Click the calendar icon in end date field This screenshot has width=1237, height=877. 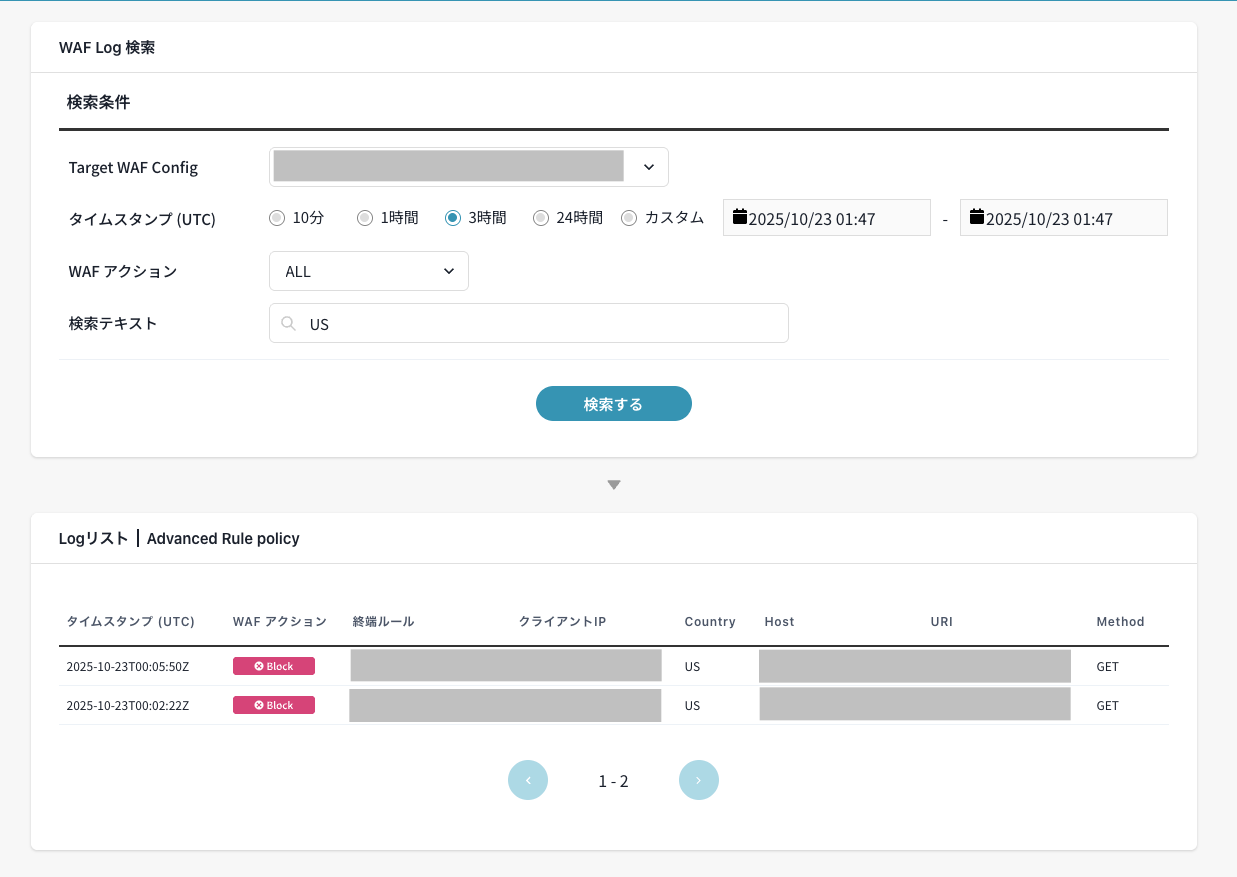click(x=977, y=217)
